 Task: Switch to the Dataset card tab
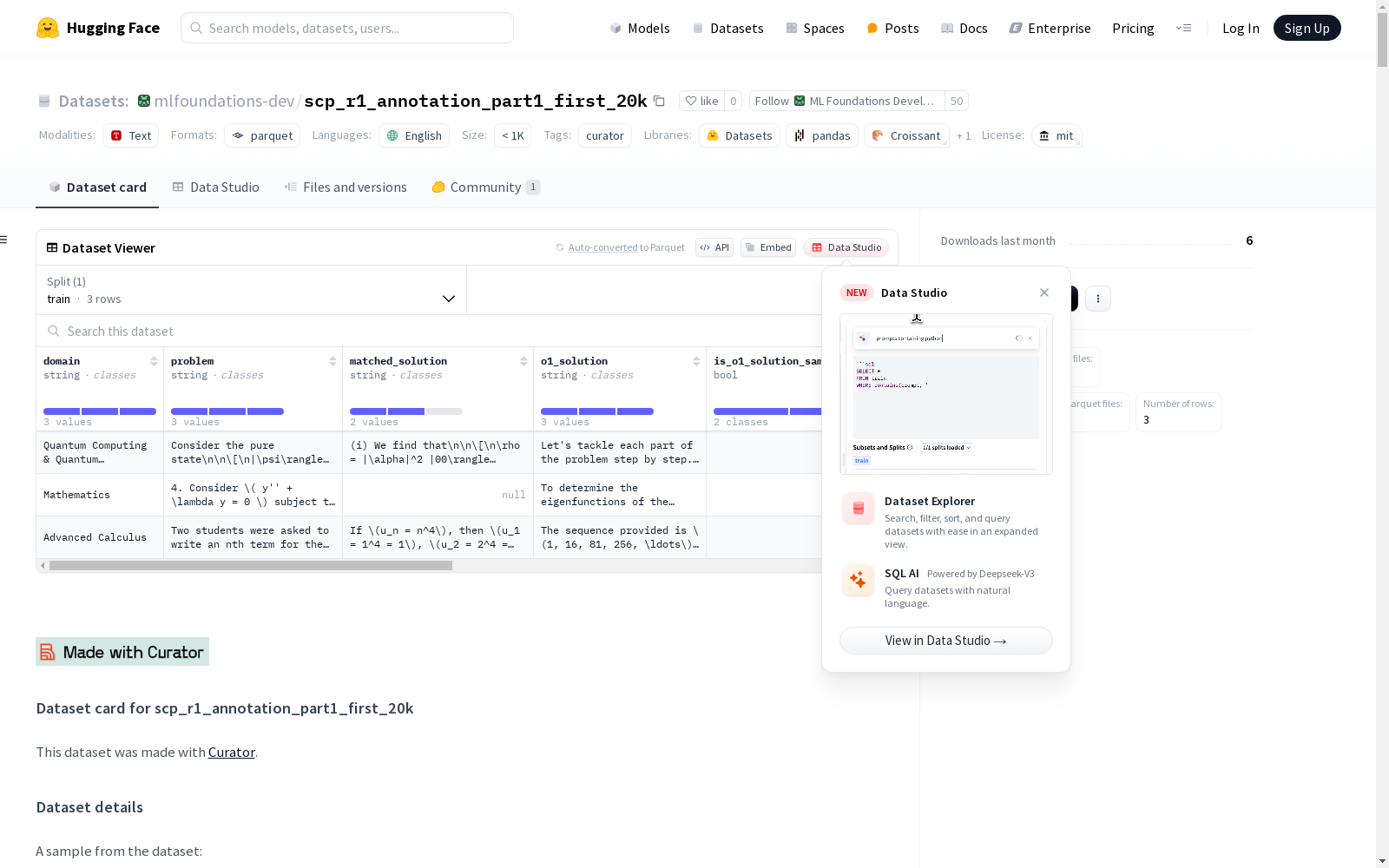click(97, 187)
